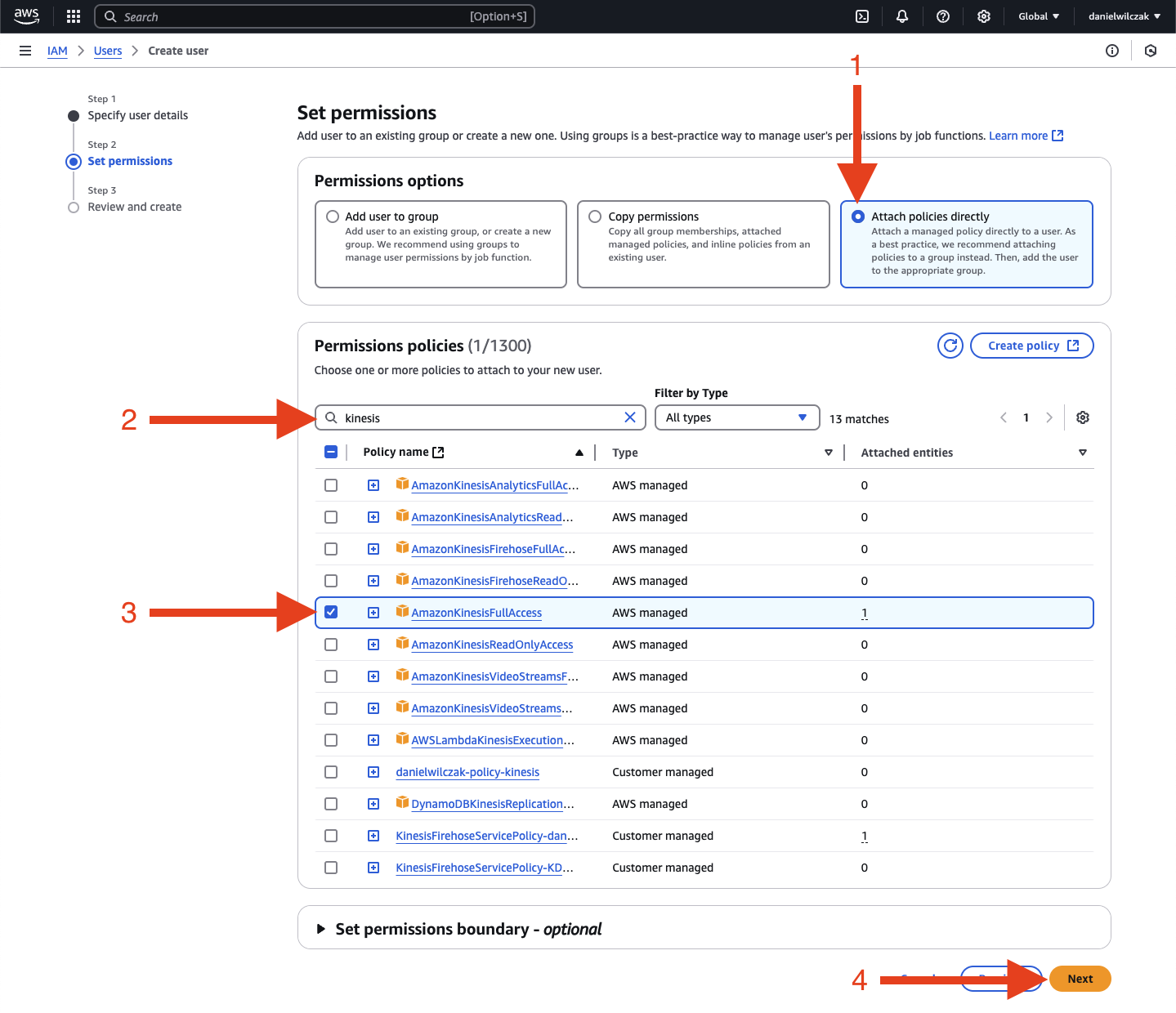Click the AmazonKinesisFullAccess policy box icon

(x=402, y=611)
